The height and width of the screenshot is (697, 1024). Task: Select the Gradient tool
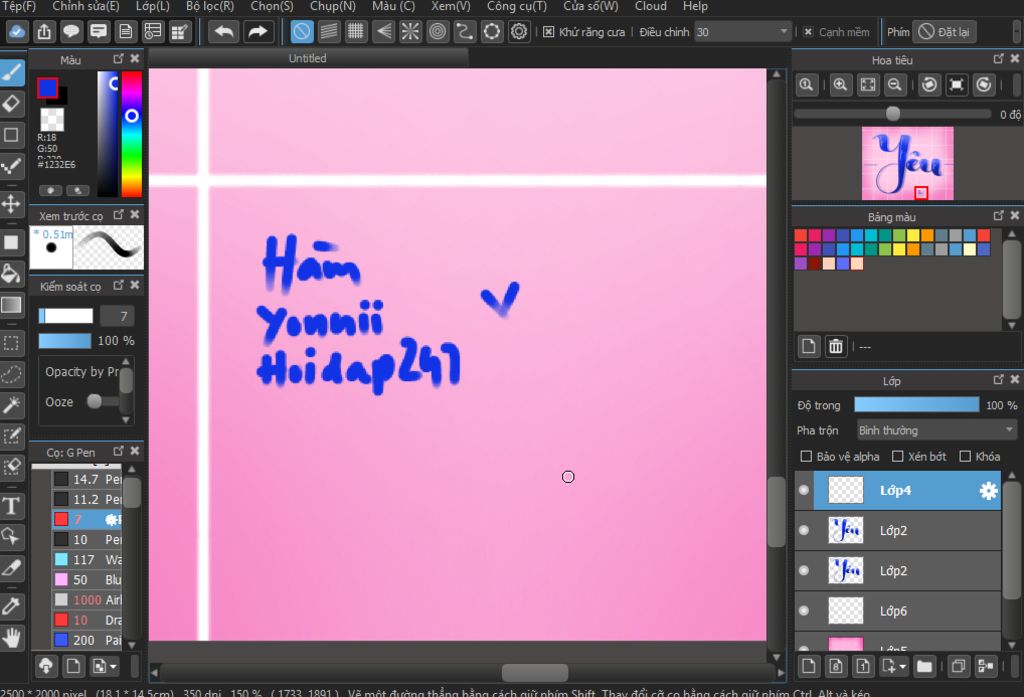click(x=12, y=305)
